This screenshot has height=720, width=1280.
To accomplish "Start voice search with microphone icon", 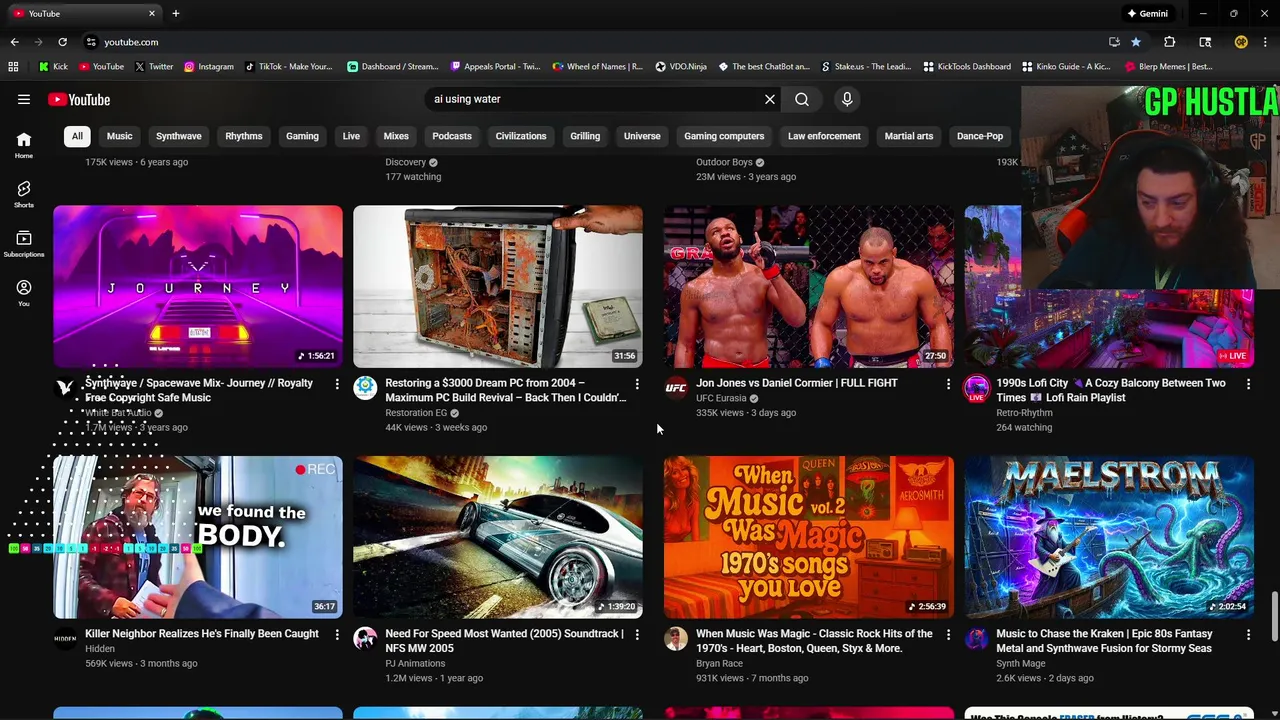I will coord(847,99).
